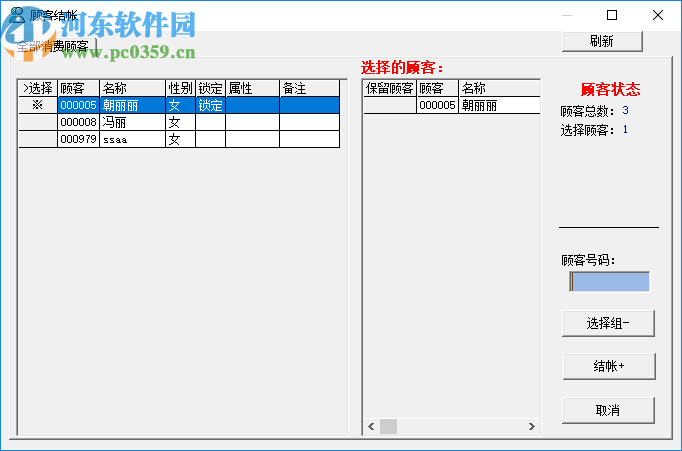
Task: Click the right scroll arrow of horizontal scrollbar
Action: click(x=532, y=427)
